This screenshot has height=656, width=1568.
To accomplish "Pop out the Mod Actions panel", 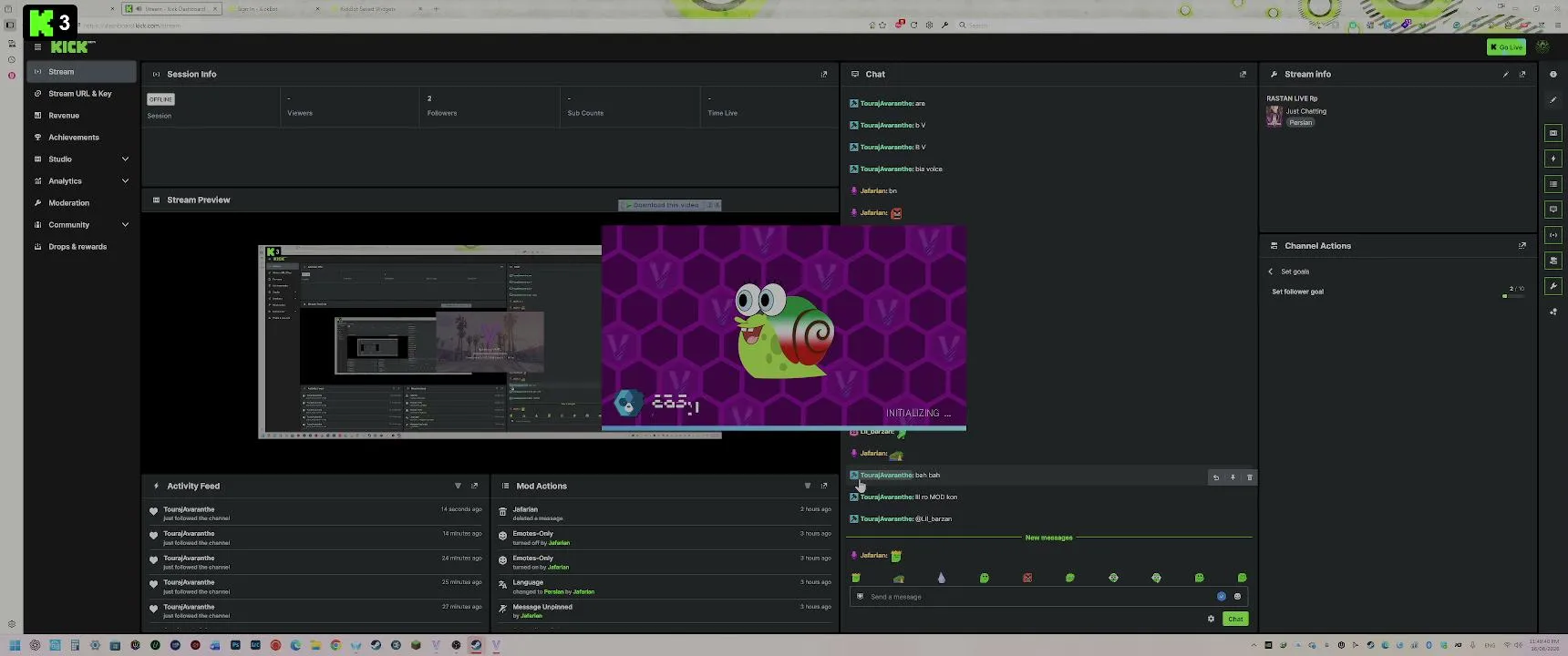I will coord(824,487).
